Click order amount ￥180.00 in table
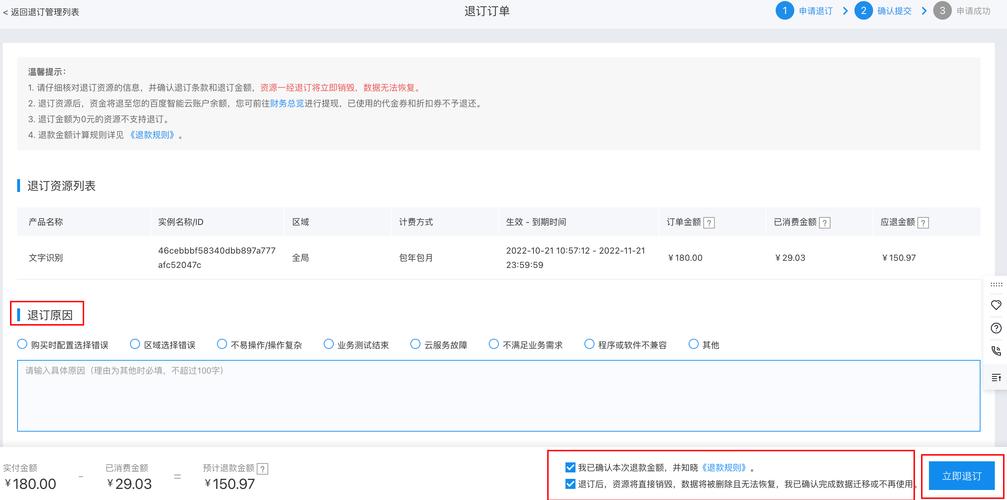This screenshot has width=1007, height=500. (x=685, y=258)
